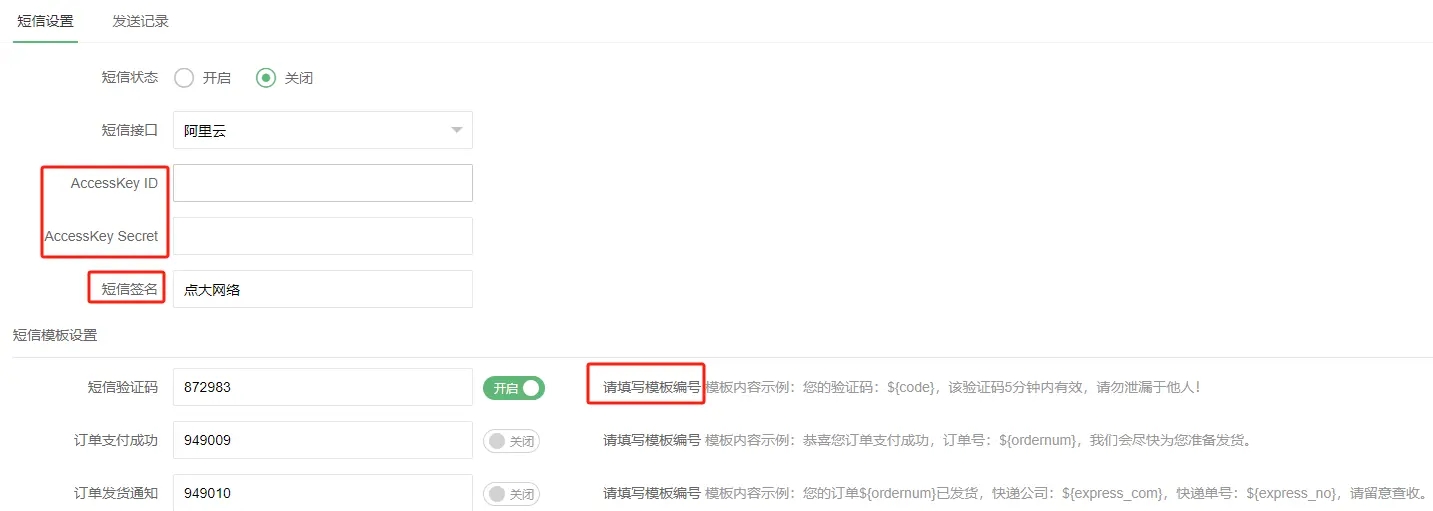
Task: Click the 短信模板设置 section heading
Action: coord(55,335)
